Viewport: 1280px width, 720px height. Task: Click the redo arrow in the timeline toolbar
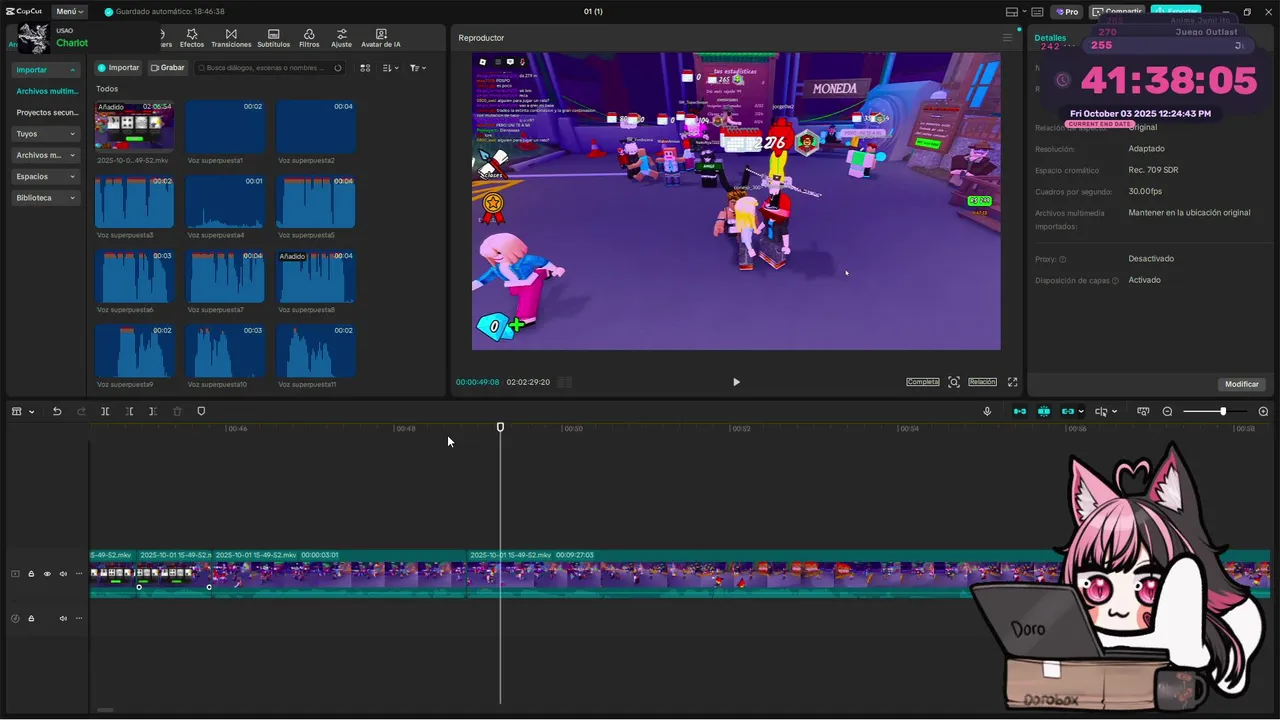click(82, 411)
